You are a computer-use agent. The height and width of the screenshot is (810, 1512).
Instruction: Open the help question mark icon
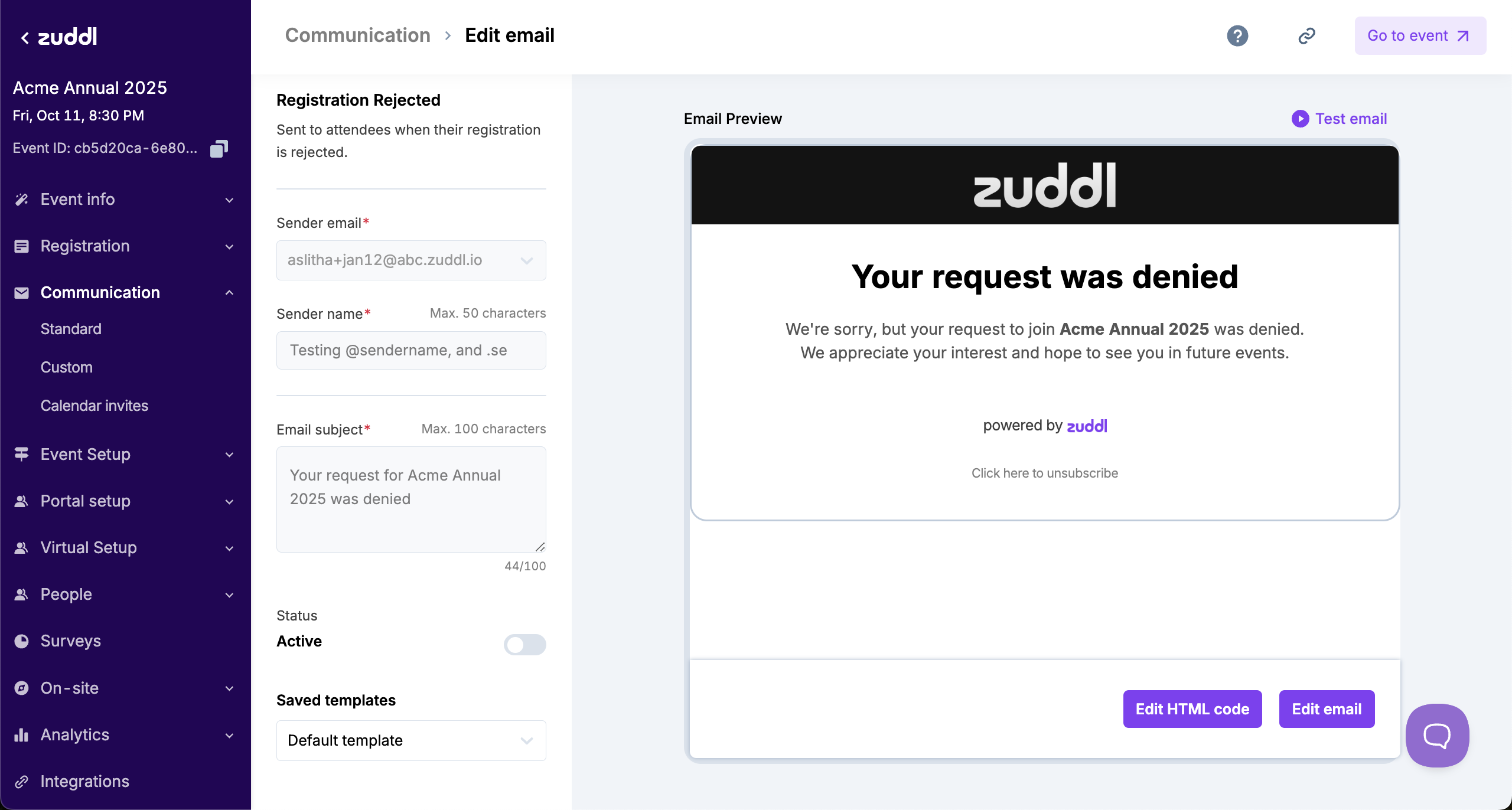click(1237, 36)
